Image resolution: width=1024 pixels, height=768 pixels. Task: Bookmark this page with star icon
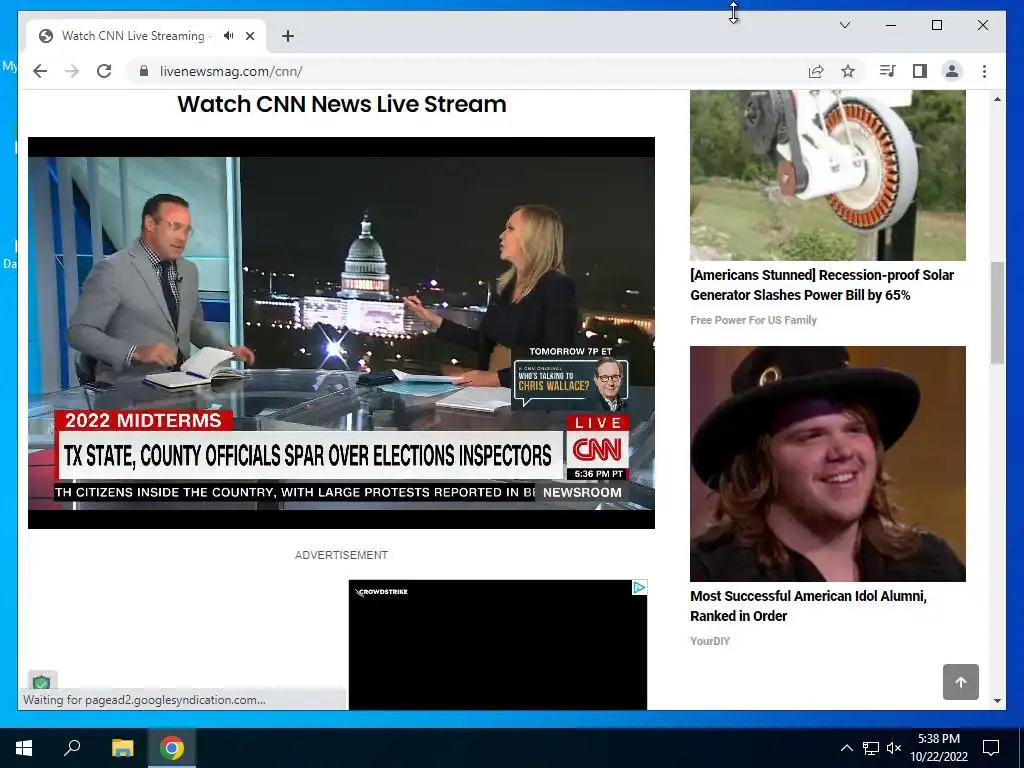click(x=848, y=71)
